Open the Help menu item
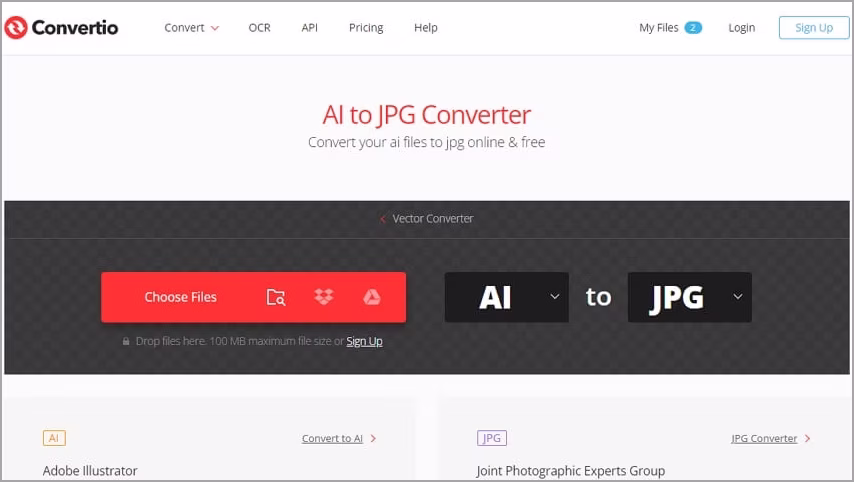The width and height of the screenshot is (854, 482). coord(425,28)
